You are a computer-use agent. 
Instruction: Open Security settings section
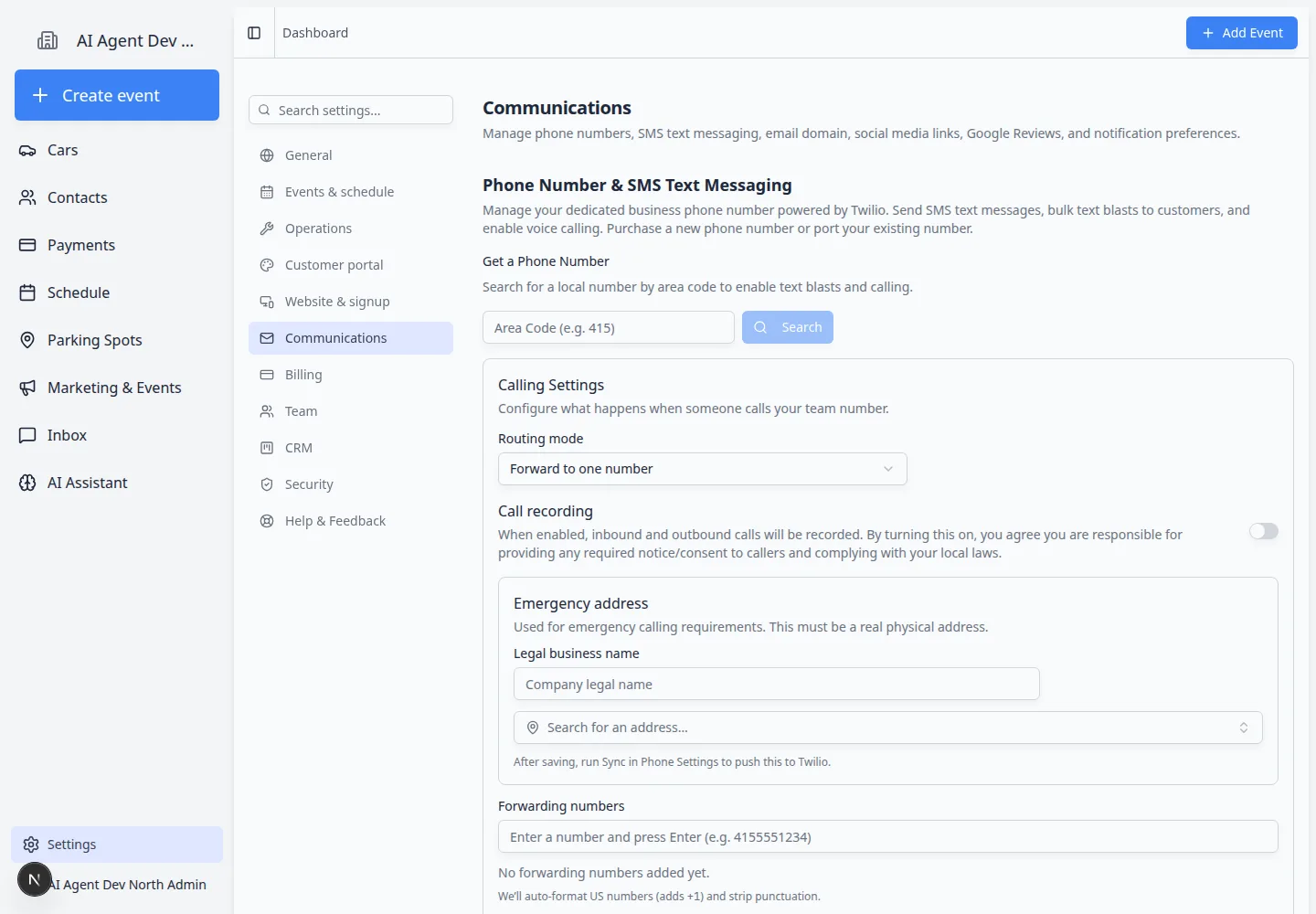[x=351, y=484]
